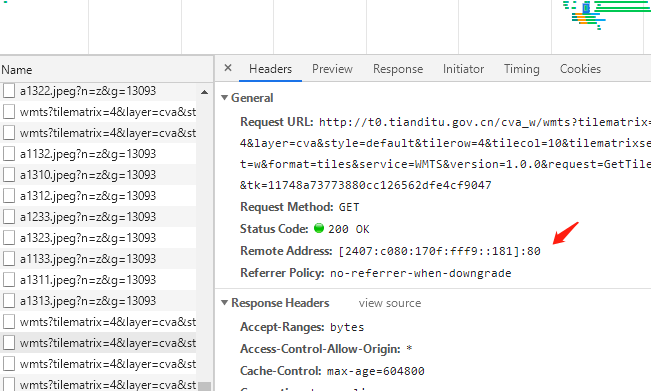Viewport: 651px width, 391px height.
Task: Close the request details panel
Action: coord(228,68)
